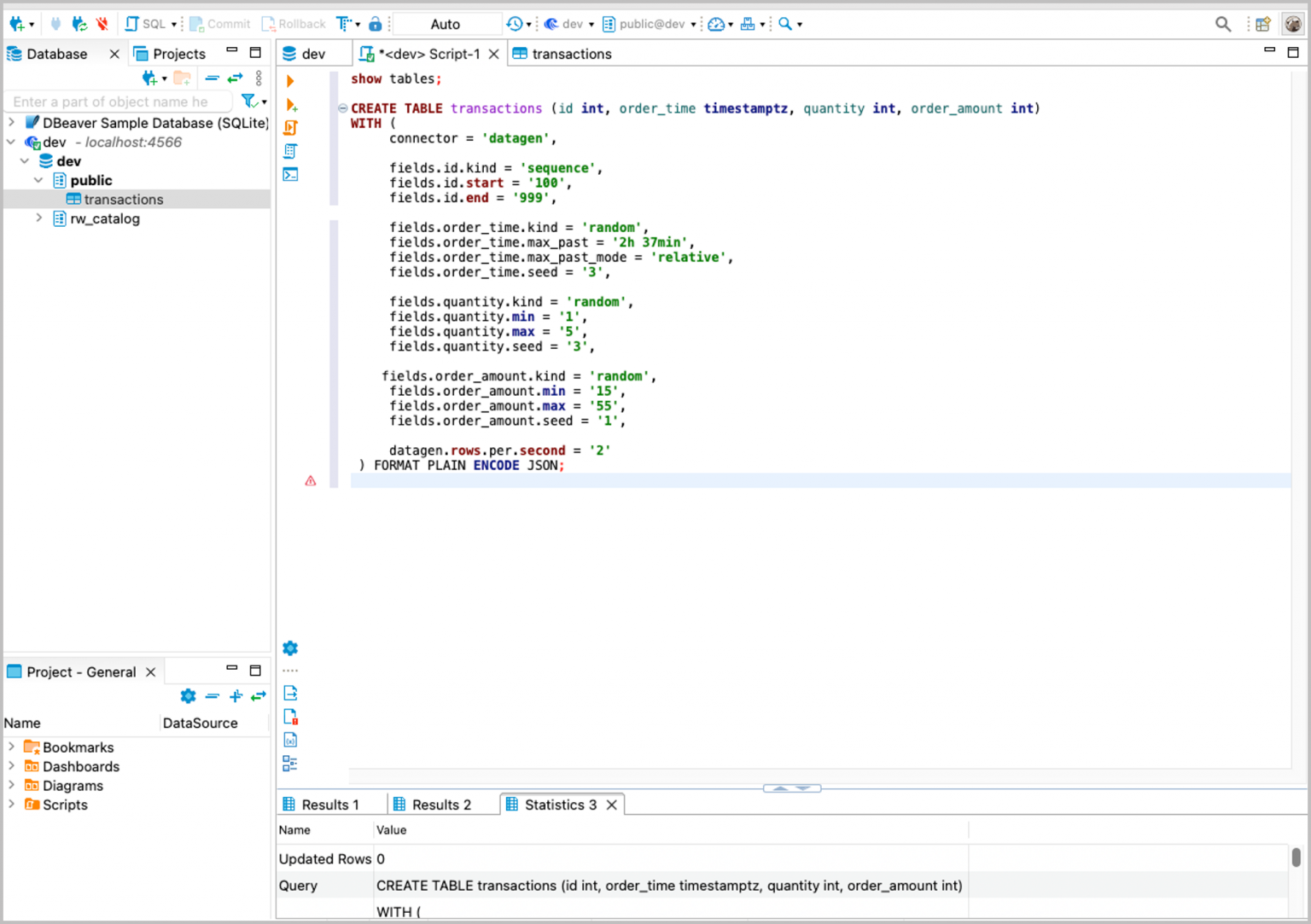Focus the object name filter field
The width and height of the screenshot is (1311, 924).
[119, 102]
